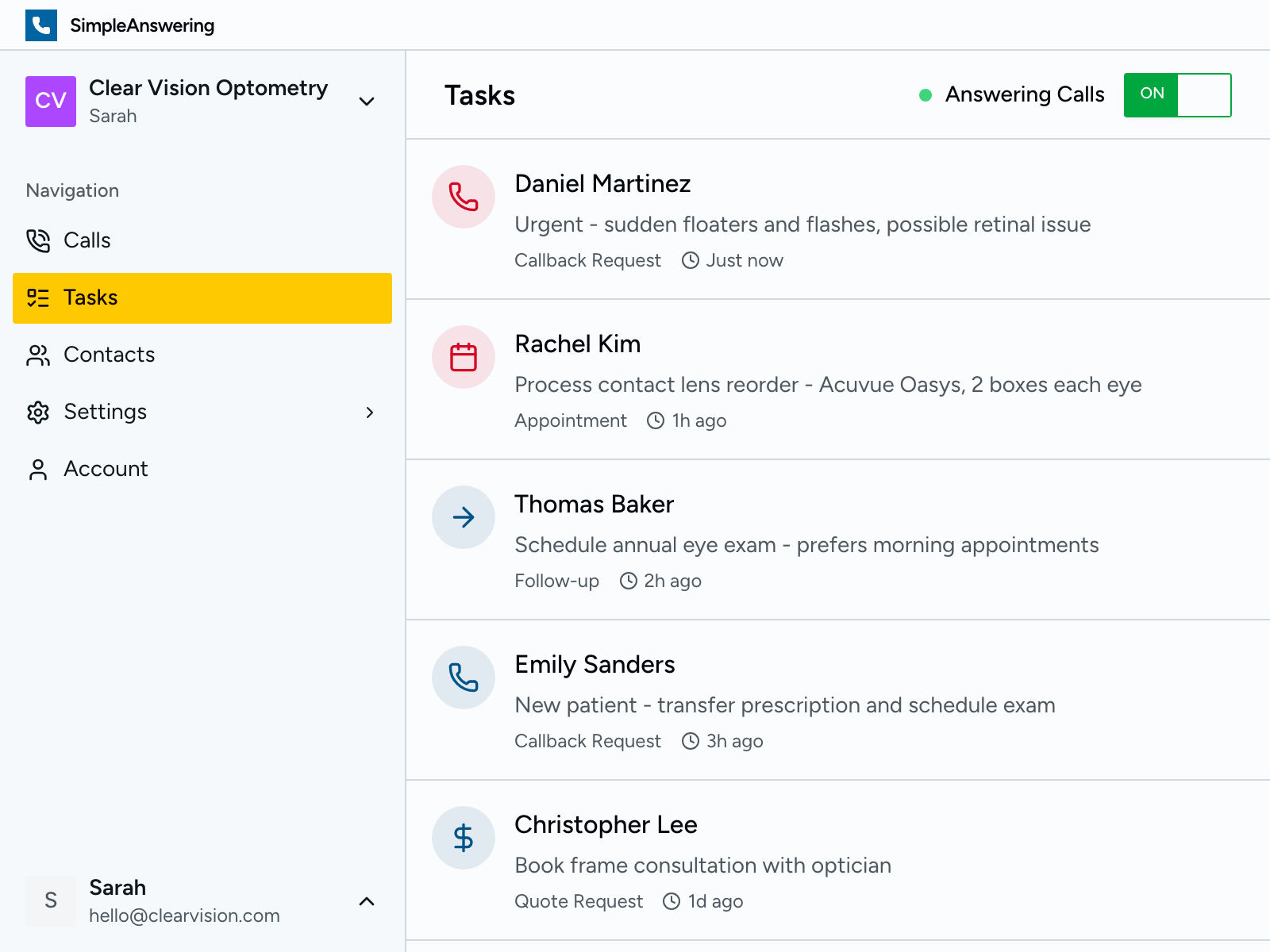Click the Settings gear icon
Viewport: 1270px width, 952px height.
coord(38,412)
